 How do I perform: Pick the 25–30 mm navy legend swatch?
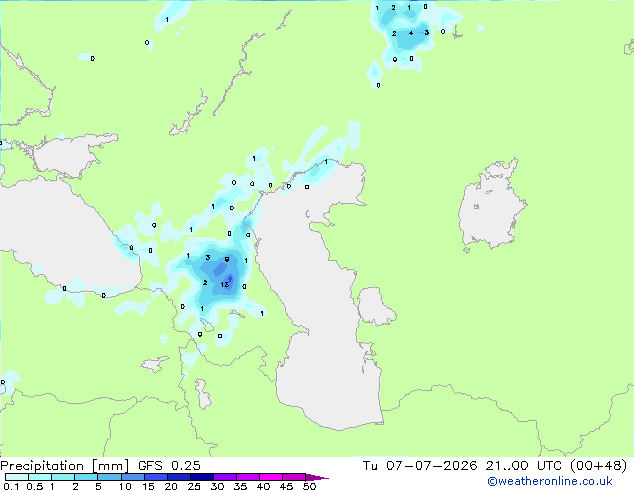click(x=202, y=477)
